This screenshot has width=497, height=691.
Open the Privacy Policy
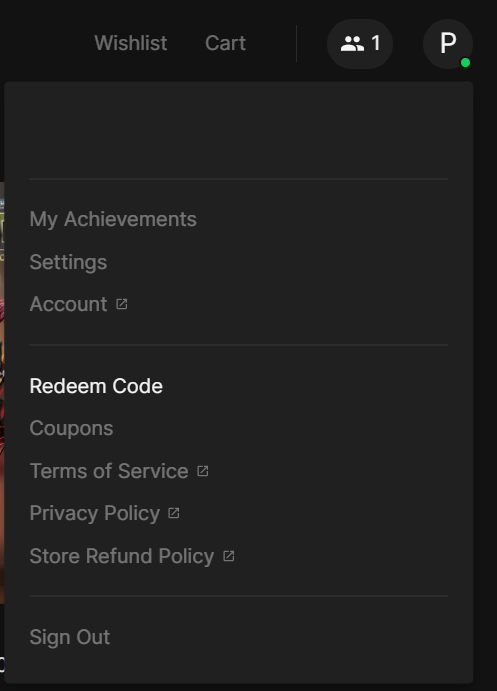pyautogui.click(x=95, y=513)
